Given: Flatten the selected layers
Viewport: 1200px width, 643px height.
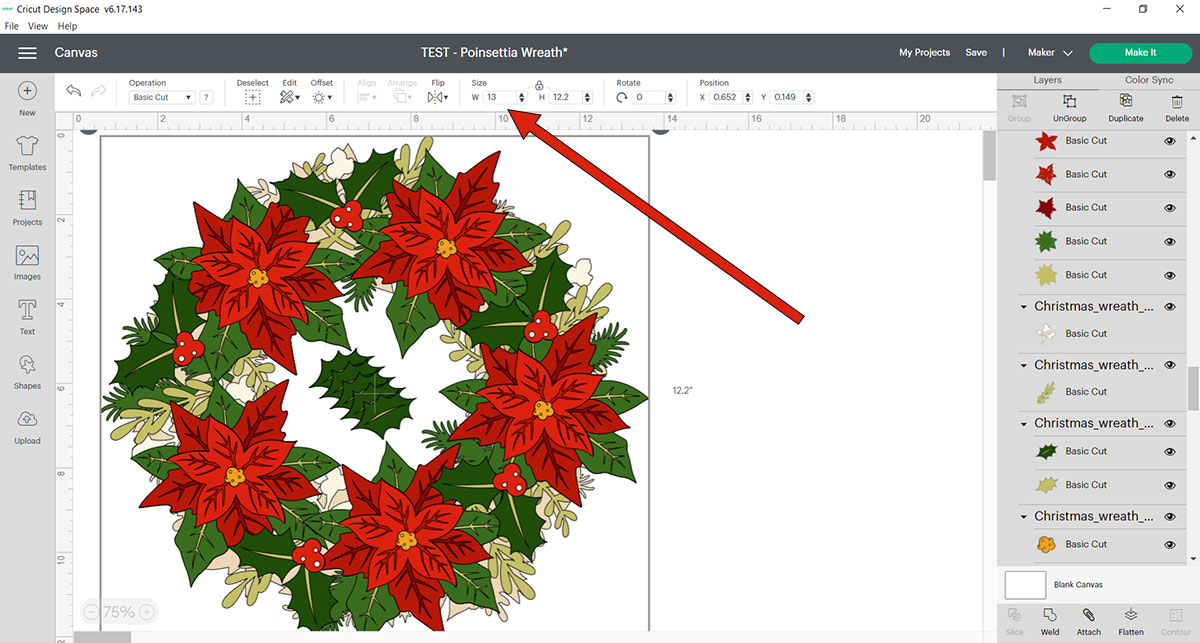Looking at the screenshot, I should pyautogui.click(x=1131, y=621).
